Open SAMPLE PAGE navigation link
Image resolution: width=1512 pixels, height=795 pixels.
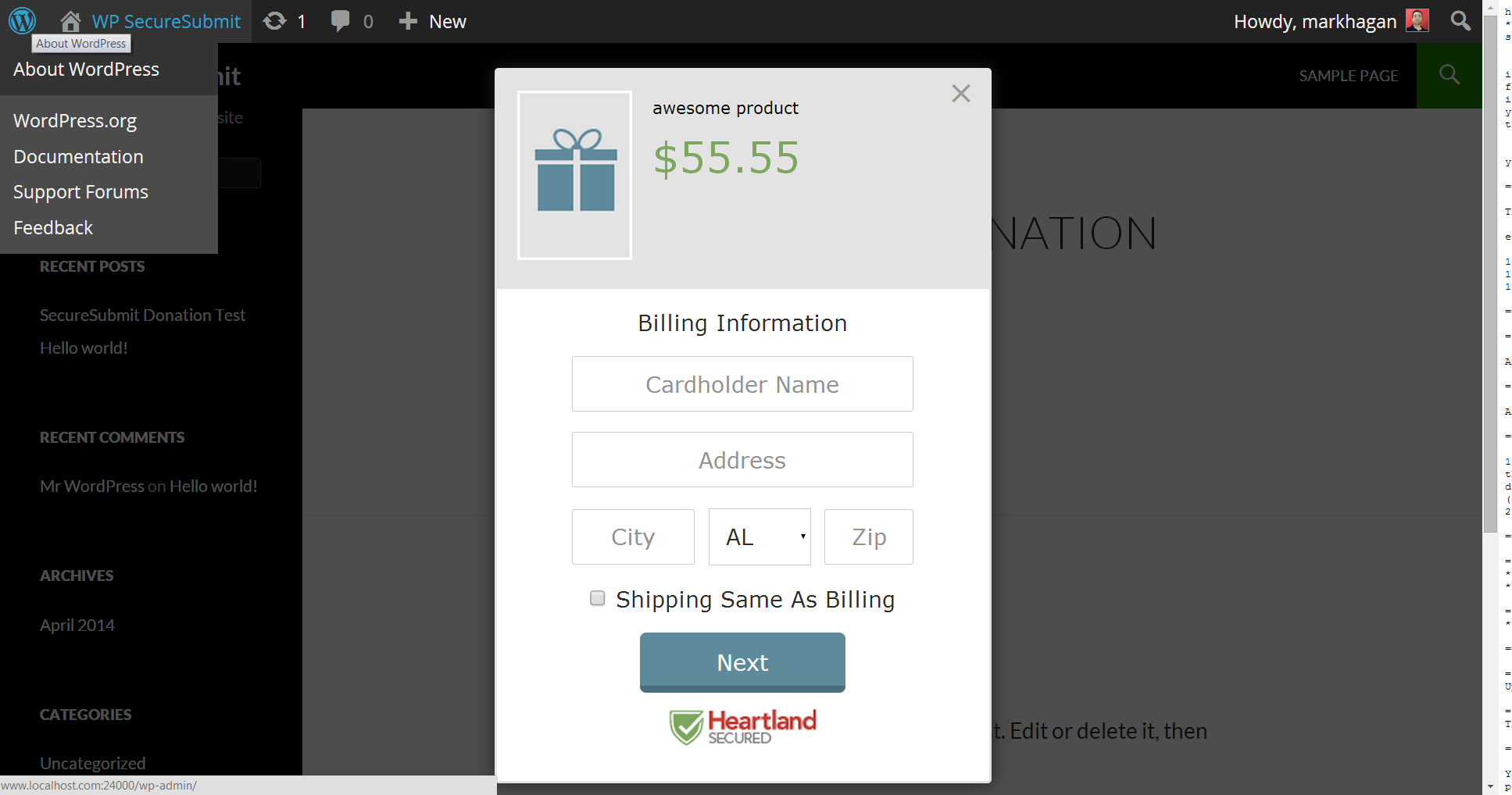tap(1348, 76)
